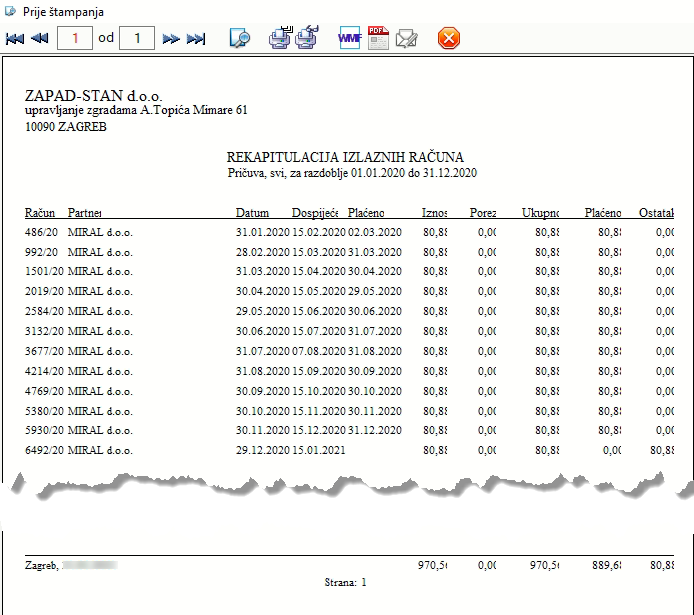Select invoice number 4214/20
The image size is (694, 615).
tap(44, 371)
